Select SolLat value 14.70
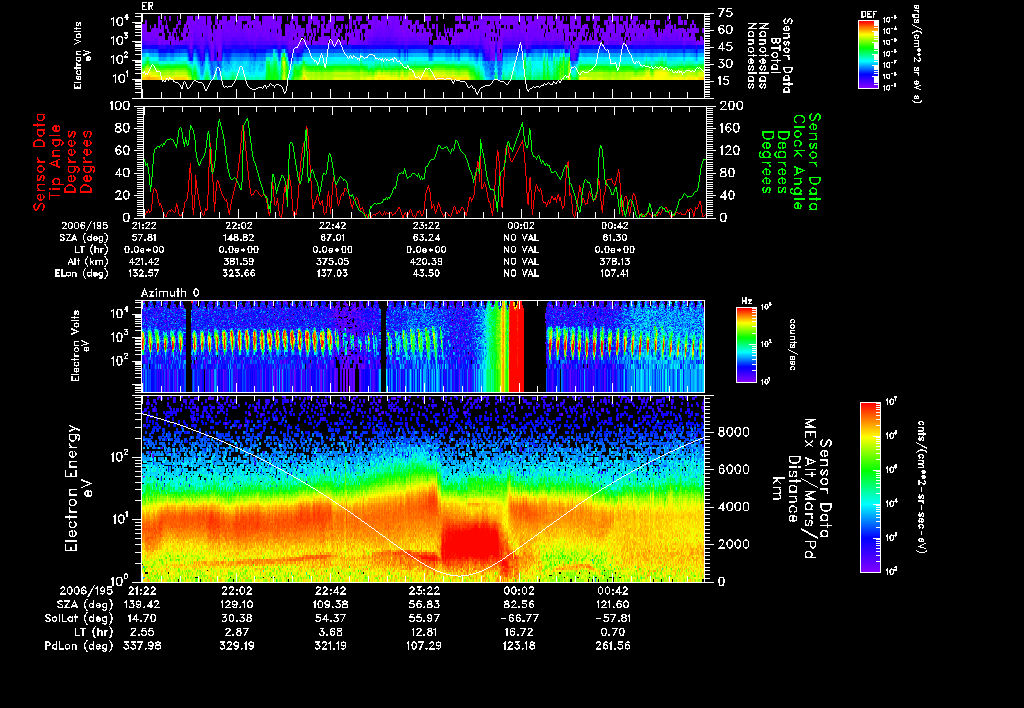This screenshot has width=1024, height=708. (x=142, y=618)
